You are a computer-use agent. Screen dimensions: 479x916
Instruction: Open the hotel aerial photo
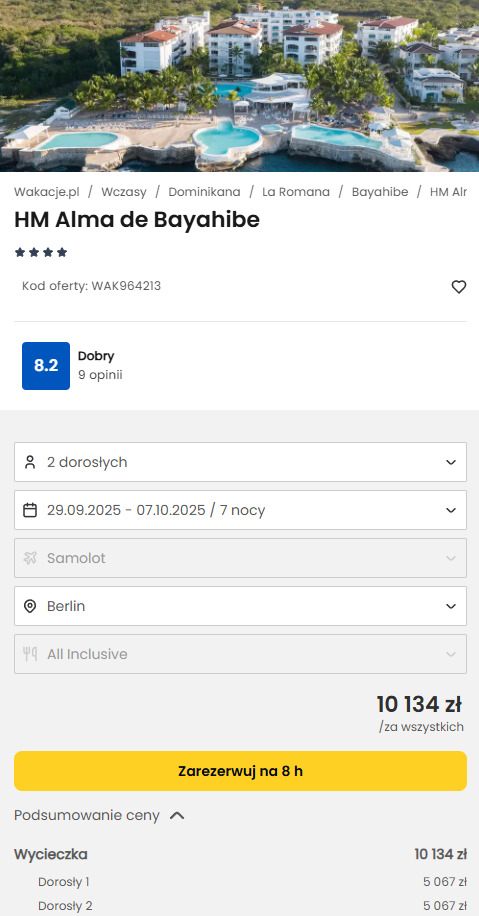[x=240, y=86]
